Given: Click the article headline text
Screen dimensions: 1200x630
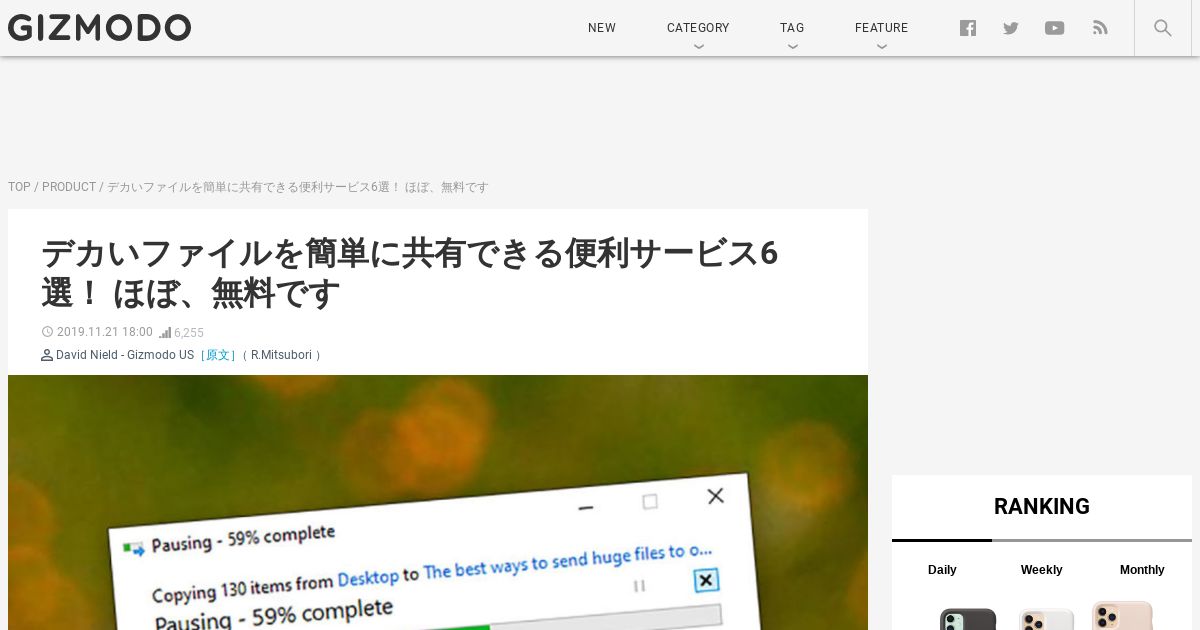Looking at the screenshot, I should click(409, 273).
